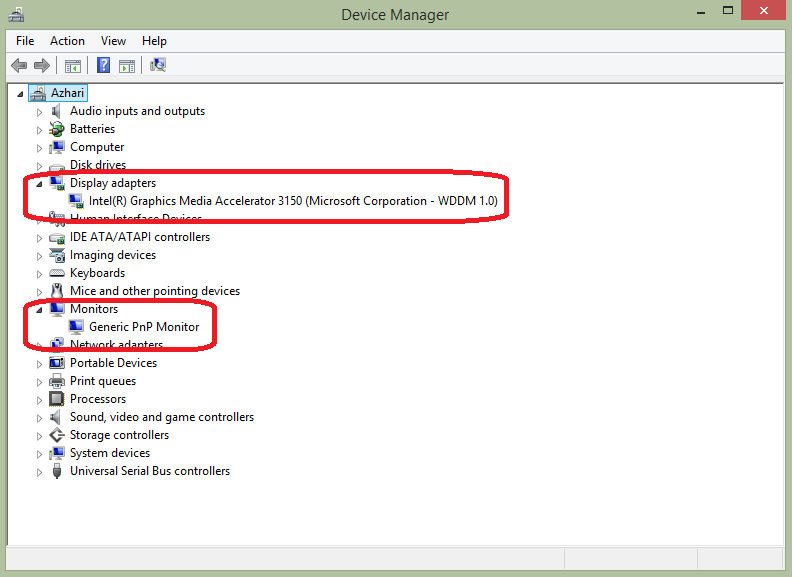Screen dimensions: 792x577
Task: Click the Intel Graphics Media Accelerator device icon
Action: pyautogui.click(x=76, y=201)
